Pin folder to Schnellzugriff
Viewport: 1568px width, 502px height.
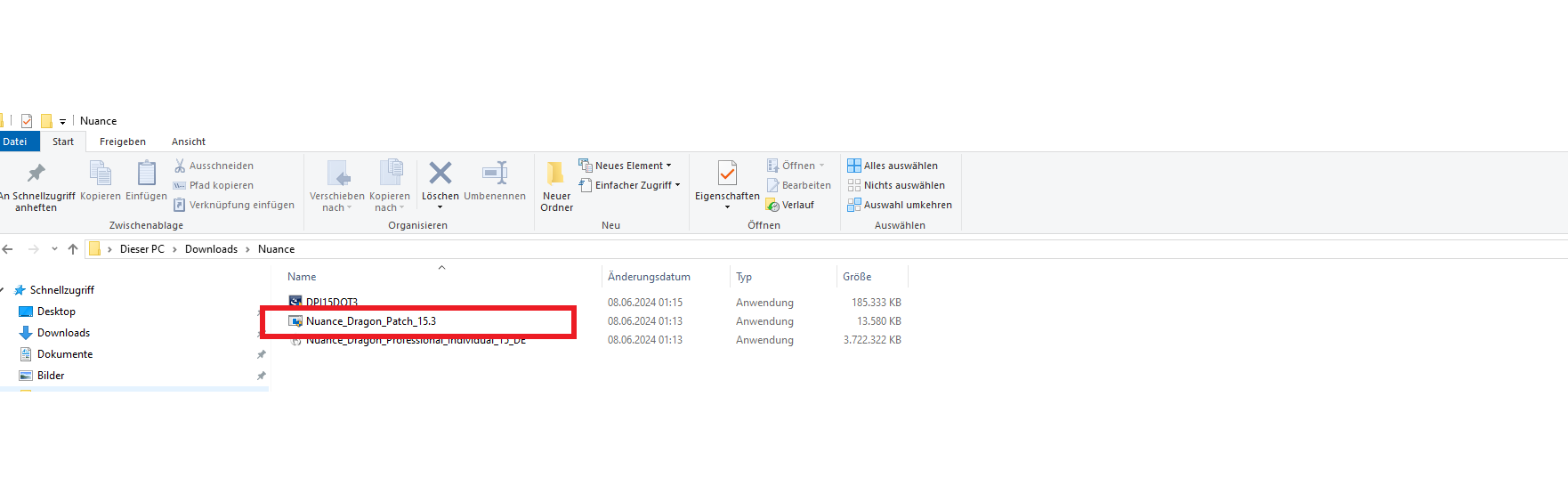point(36,187)
